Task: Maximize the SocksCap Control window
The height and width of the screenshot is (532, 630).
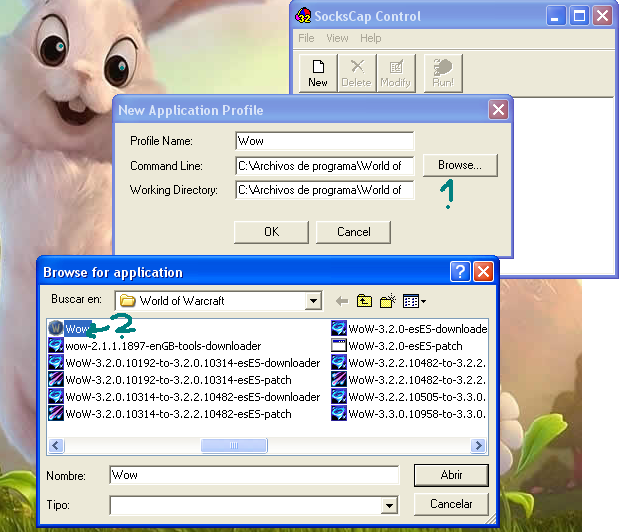Action: click(x=579, y=16)
